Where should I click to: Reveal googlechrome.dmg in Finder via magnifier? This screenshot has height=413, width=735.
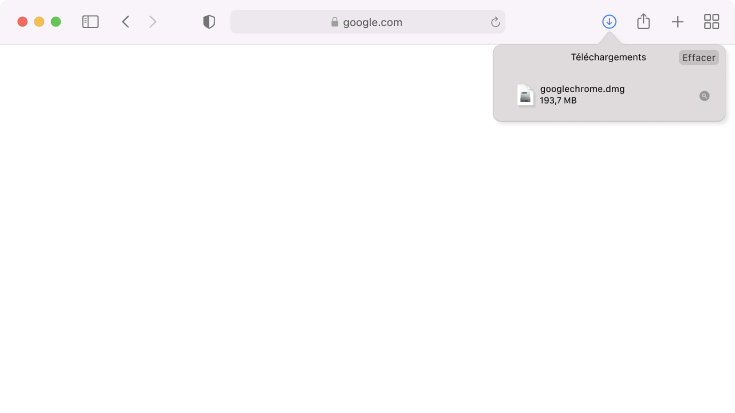click(704, 96)
